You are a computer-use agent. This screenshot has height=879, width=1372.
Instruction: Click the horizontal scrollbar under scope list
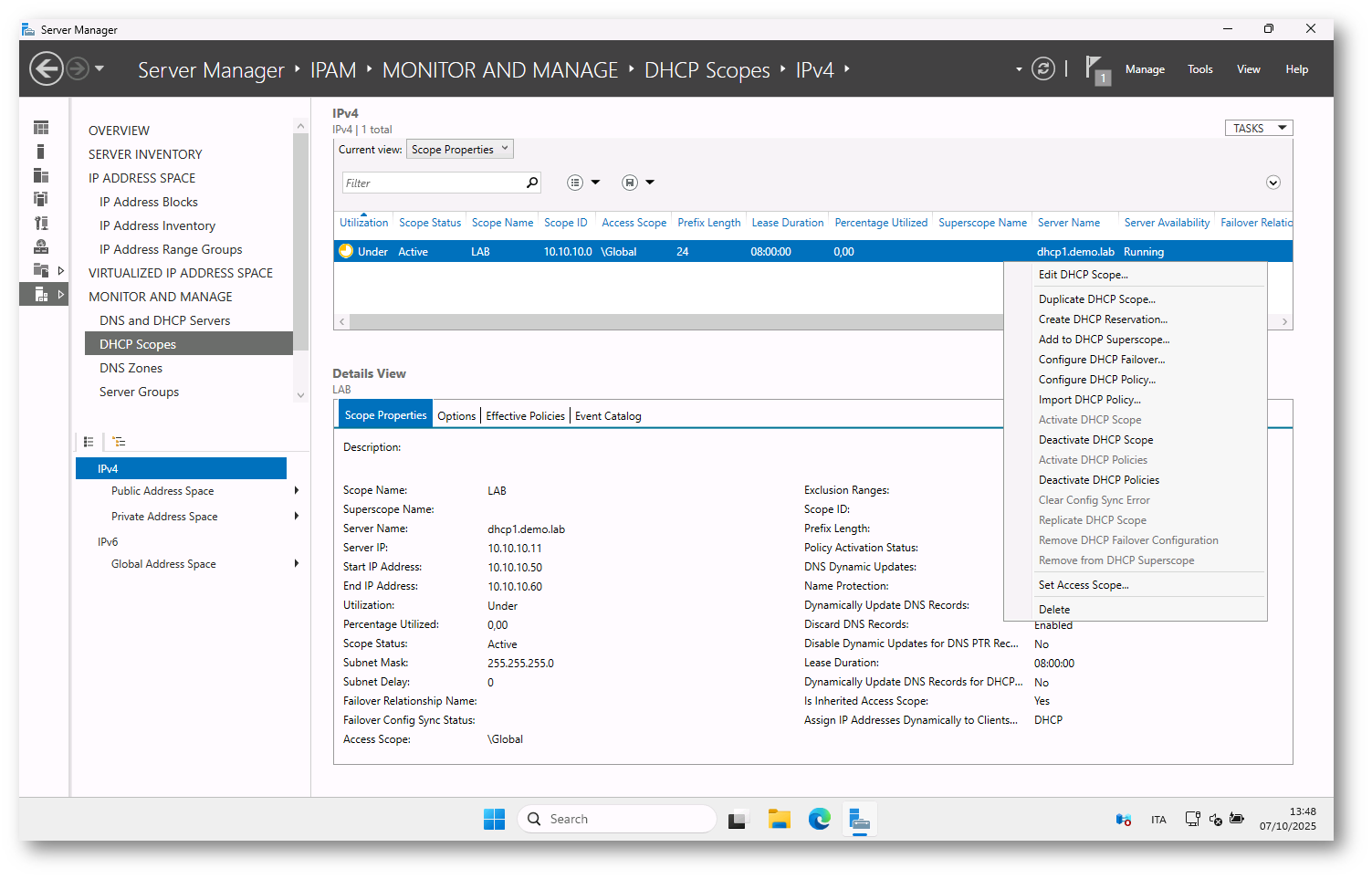pos(676,321)
